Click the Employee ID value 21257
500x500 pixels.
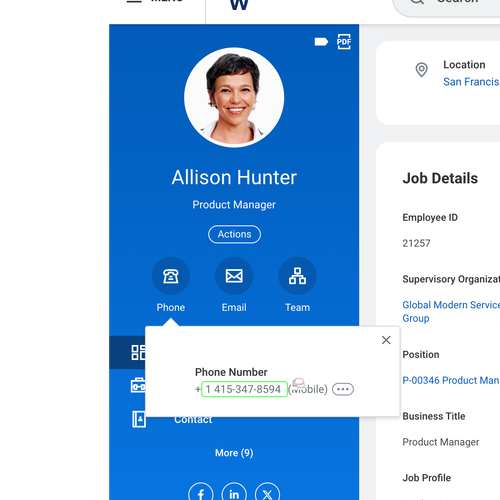pyautogui.click(x=416, y=243)
